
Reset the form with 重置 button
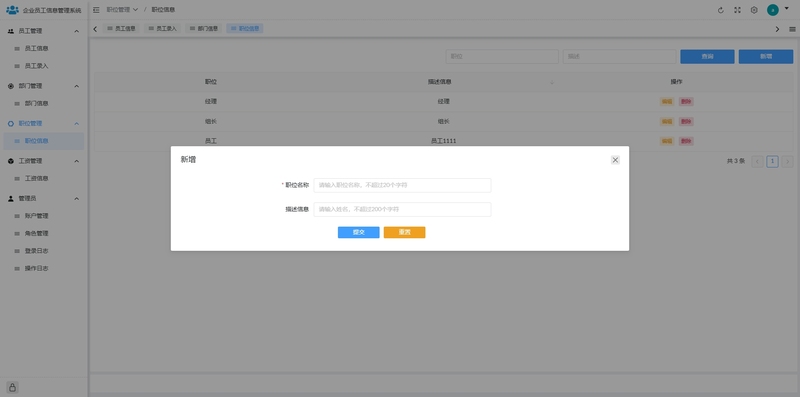point(405,232)
